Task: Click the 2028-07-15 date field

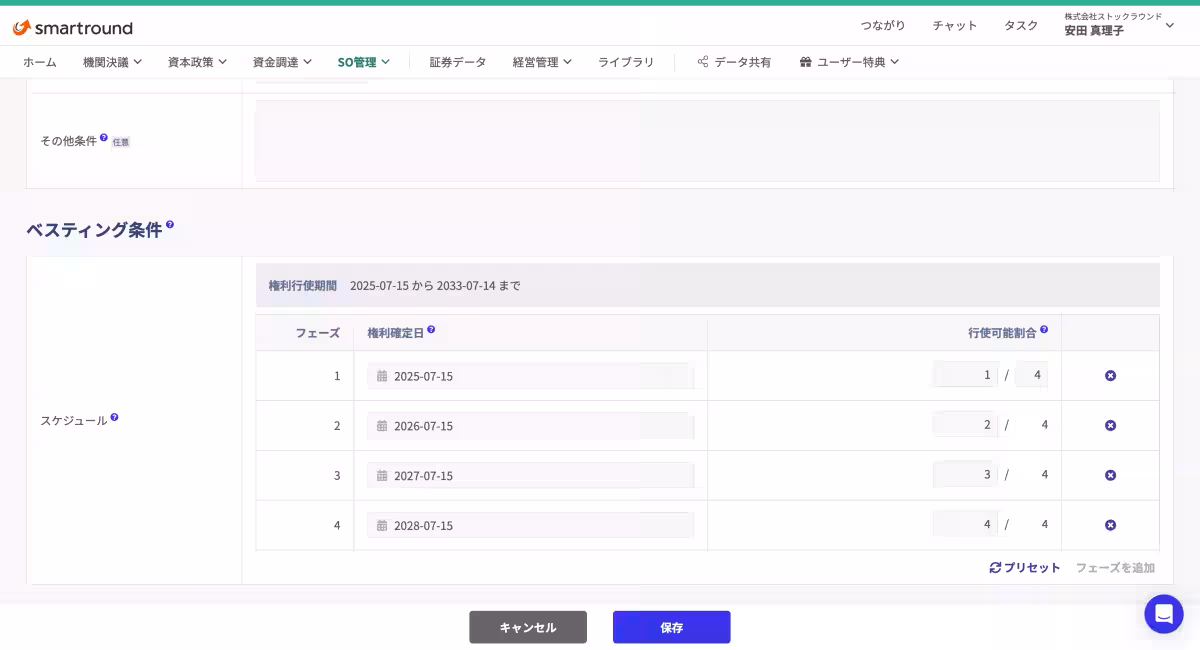Action: 530,525
